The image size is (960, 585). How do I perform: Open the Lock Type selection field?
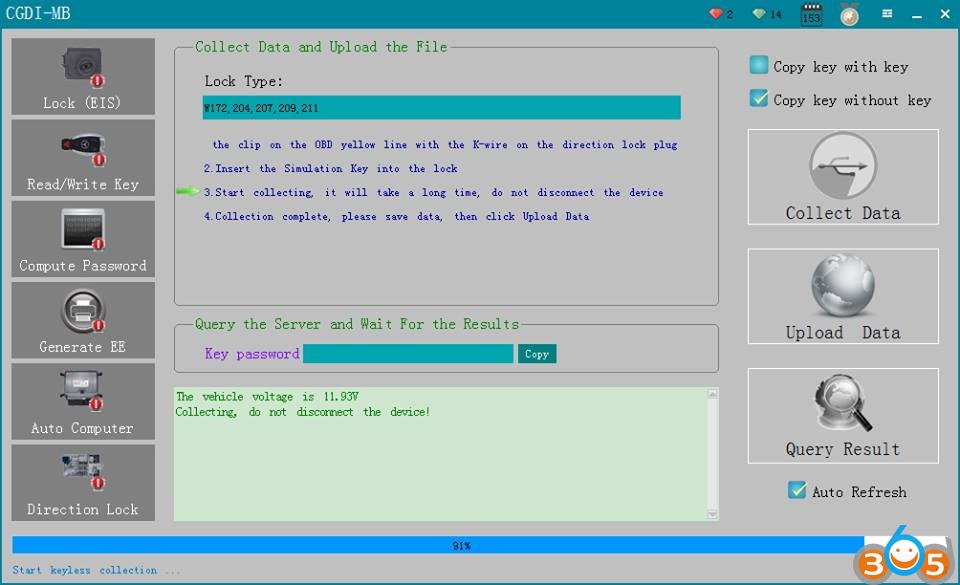pos(441,108)
